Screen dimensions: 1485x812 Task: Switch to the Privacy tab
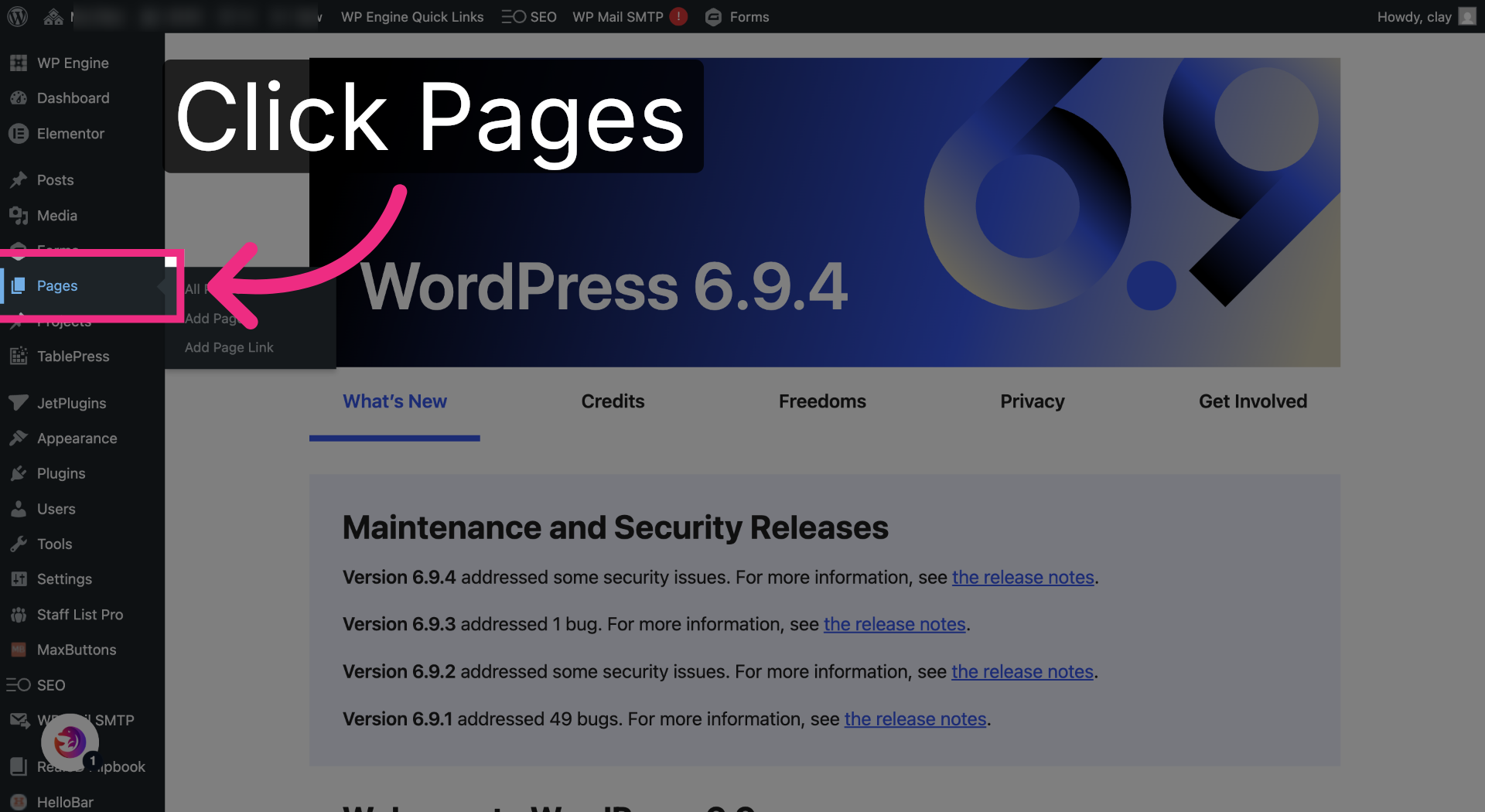[1032, 401]
